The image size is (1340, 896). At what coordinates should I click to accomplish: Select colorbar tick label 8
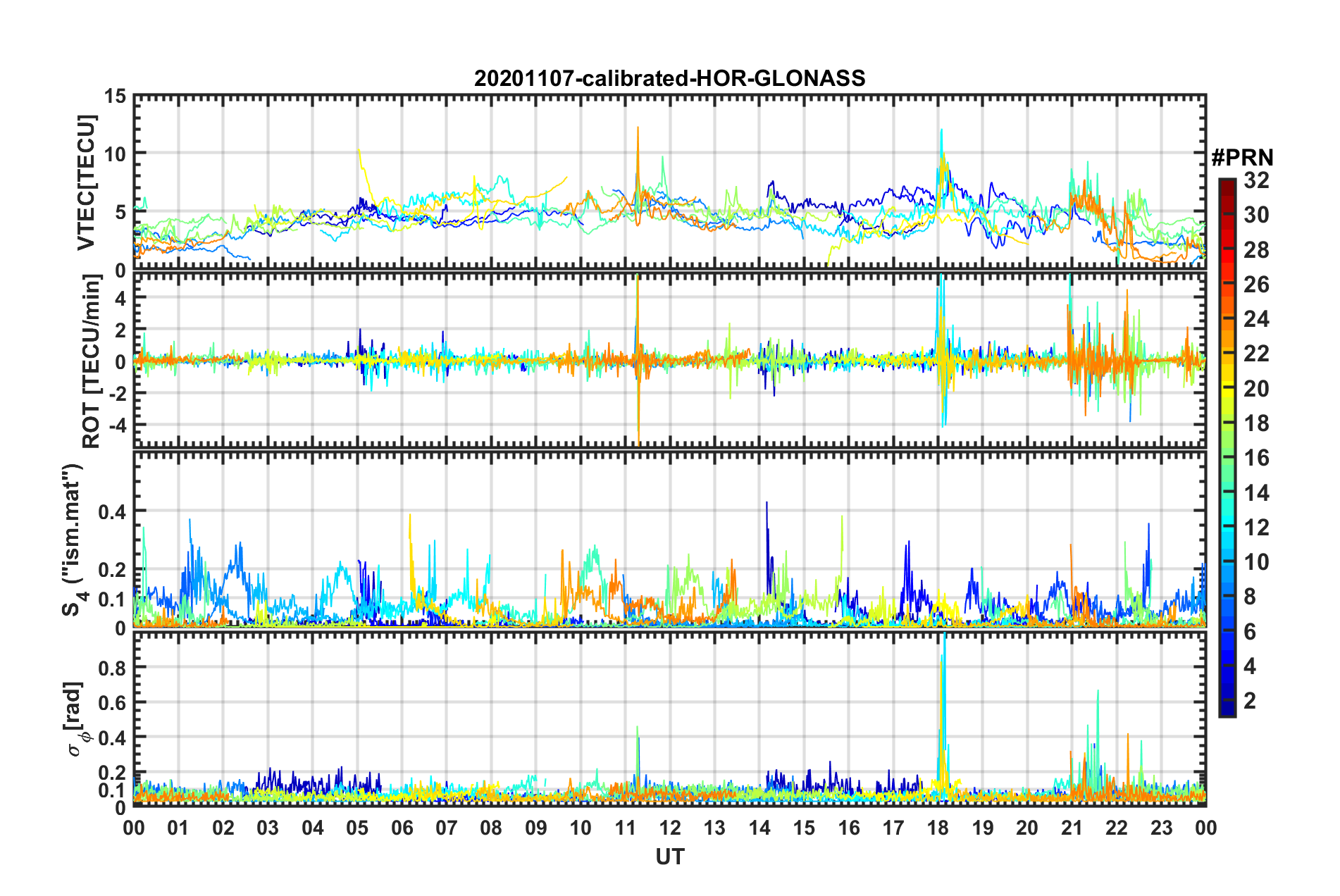point(1250,597)
